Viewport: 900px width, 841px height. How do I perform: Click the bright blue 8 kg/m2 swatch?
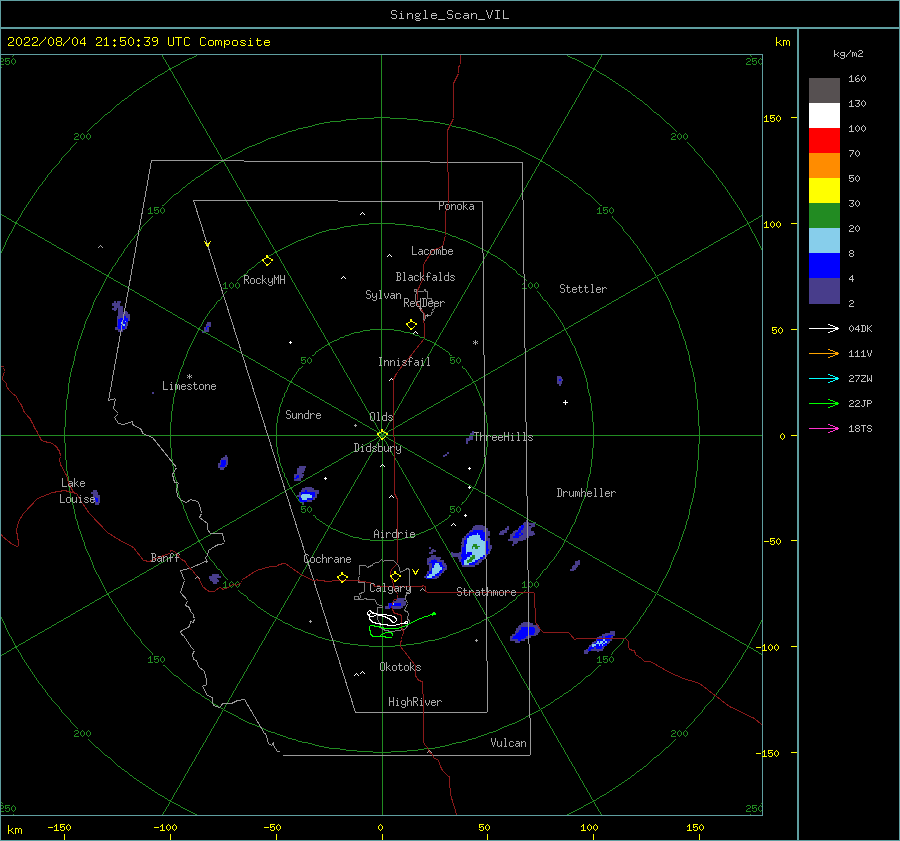click(824, 265)
